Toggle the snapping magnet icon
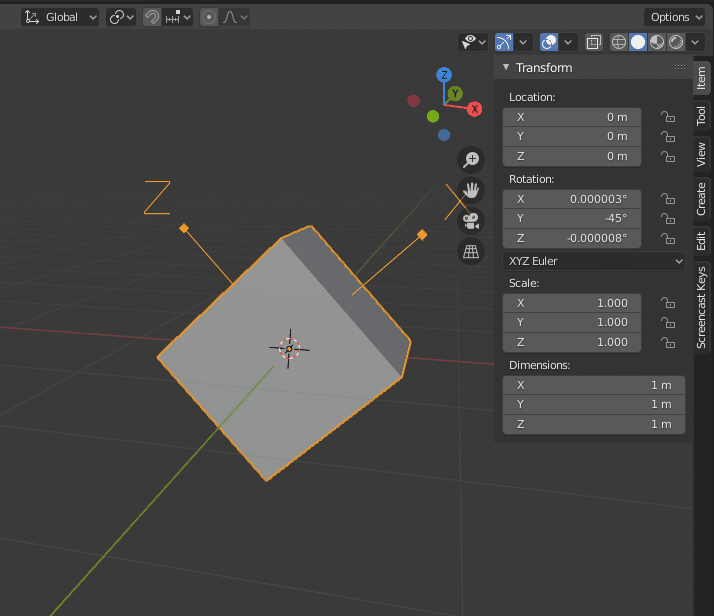The width and height of the screenshot is (714, 616). pyautogui.click(x=152, y=17)
